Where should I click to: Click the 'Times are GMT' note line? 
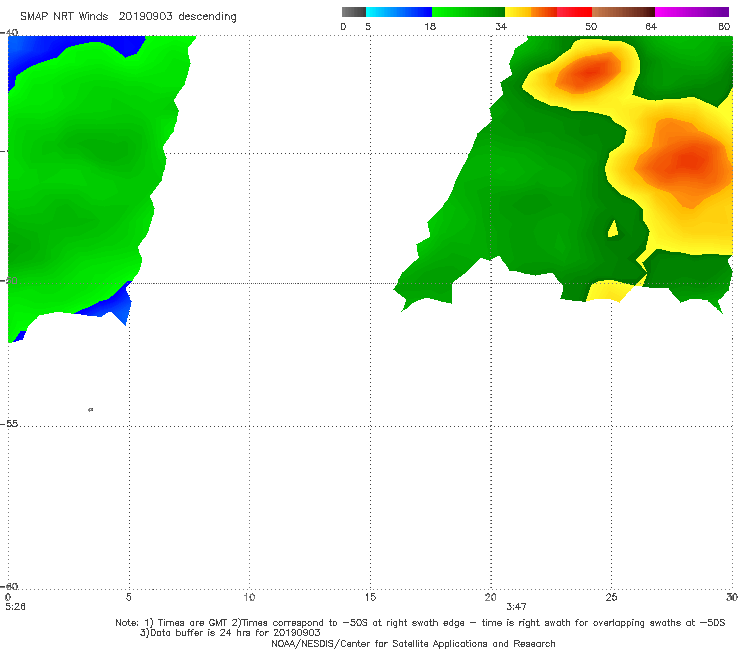[x=420, y=623]
